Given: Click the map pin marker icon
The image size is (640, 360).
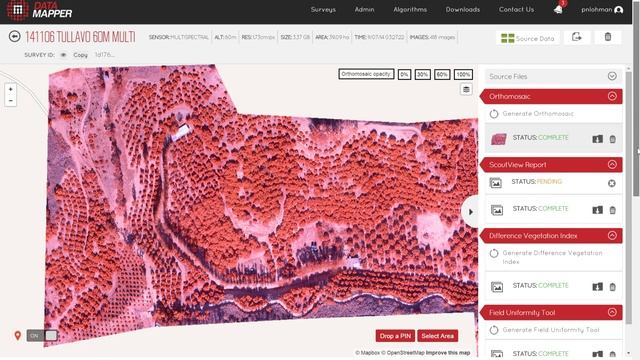Looking at the screenshot, I should coord(18,336).
